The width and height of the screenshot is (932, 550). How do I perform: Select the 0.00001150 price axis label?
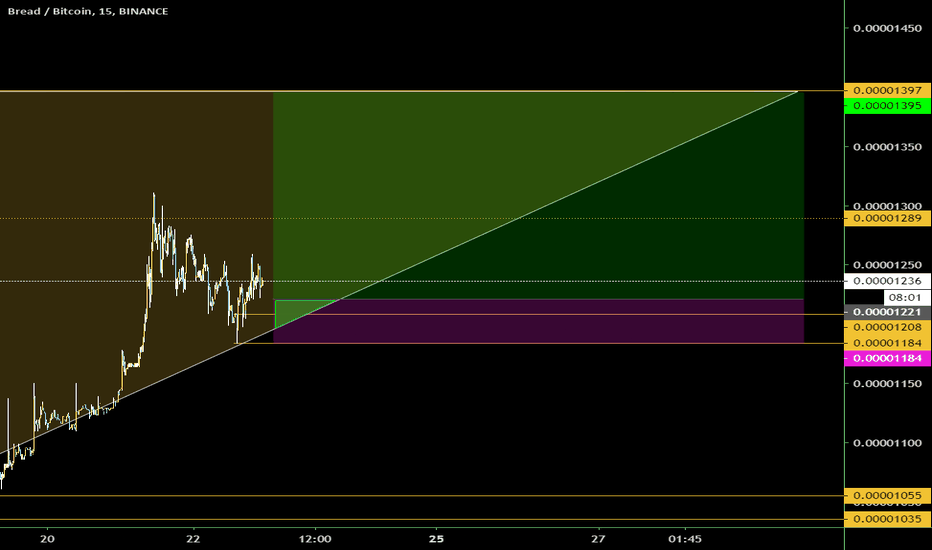887,384
